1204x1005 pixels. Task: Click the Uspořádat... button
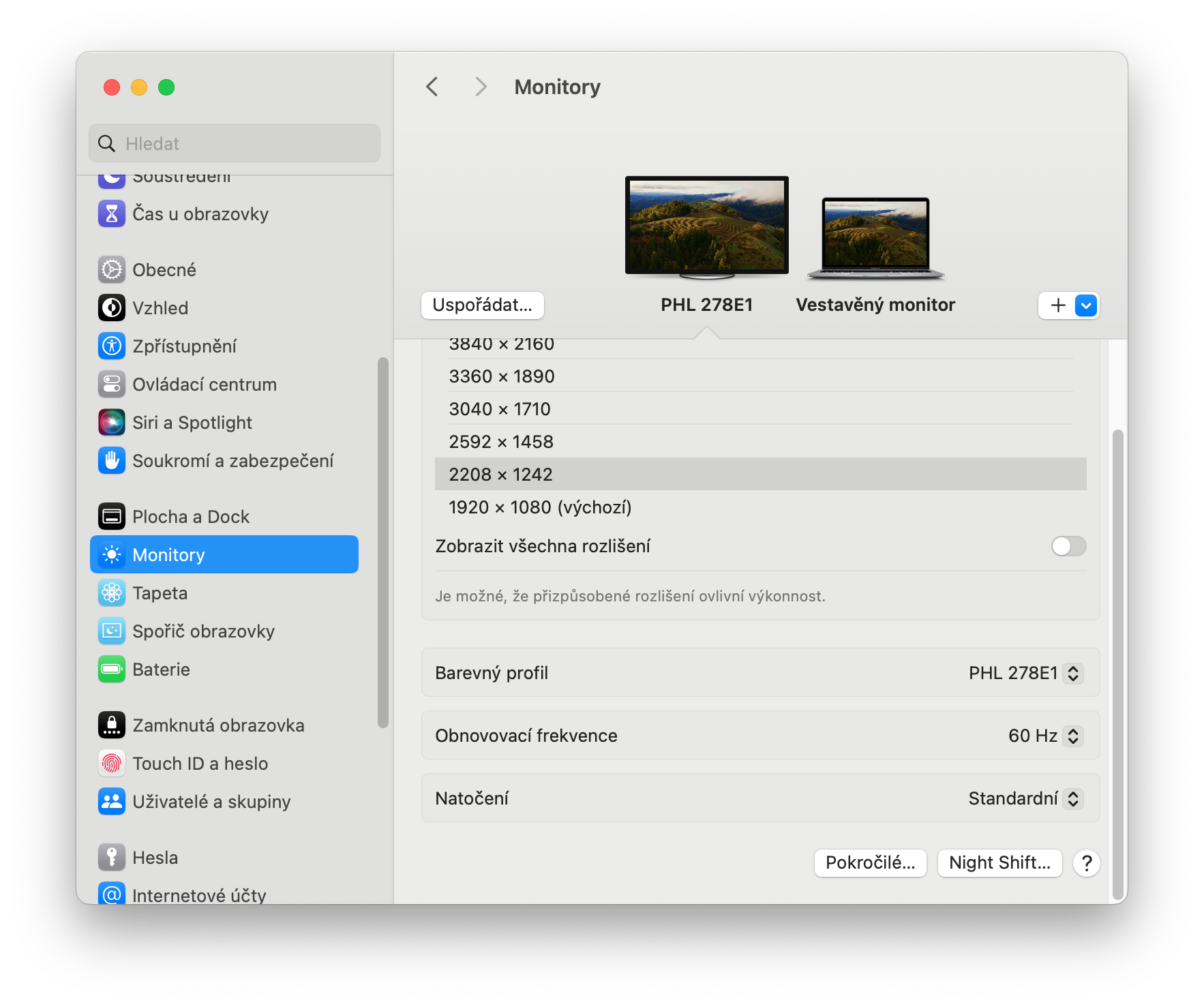[x=482, y=305]
